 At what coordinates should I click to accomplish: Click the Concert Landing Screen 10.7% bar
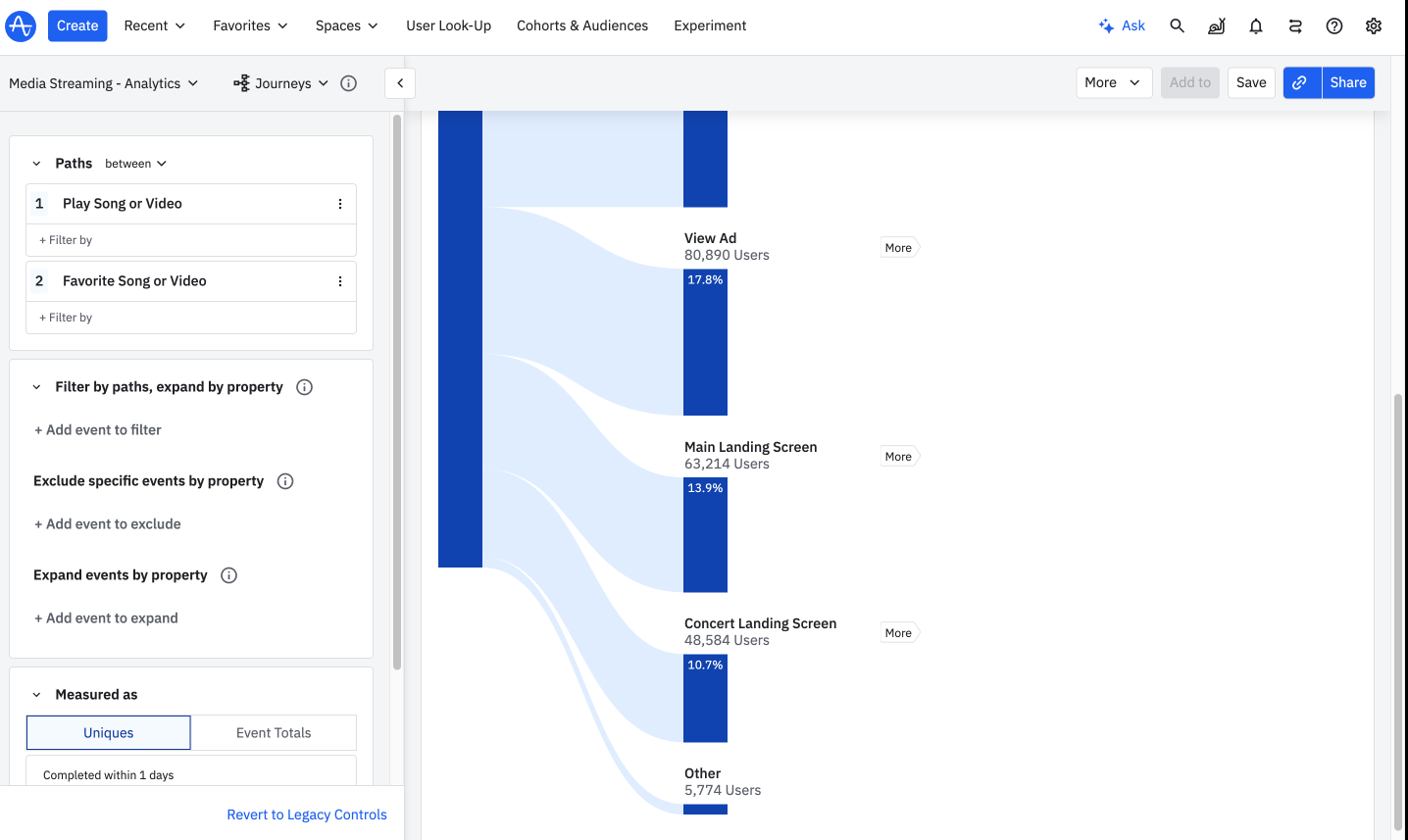click(x=705, y=699)
